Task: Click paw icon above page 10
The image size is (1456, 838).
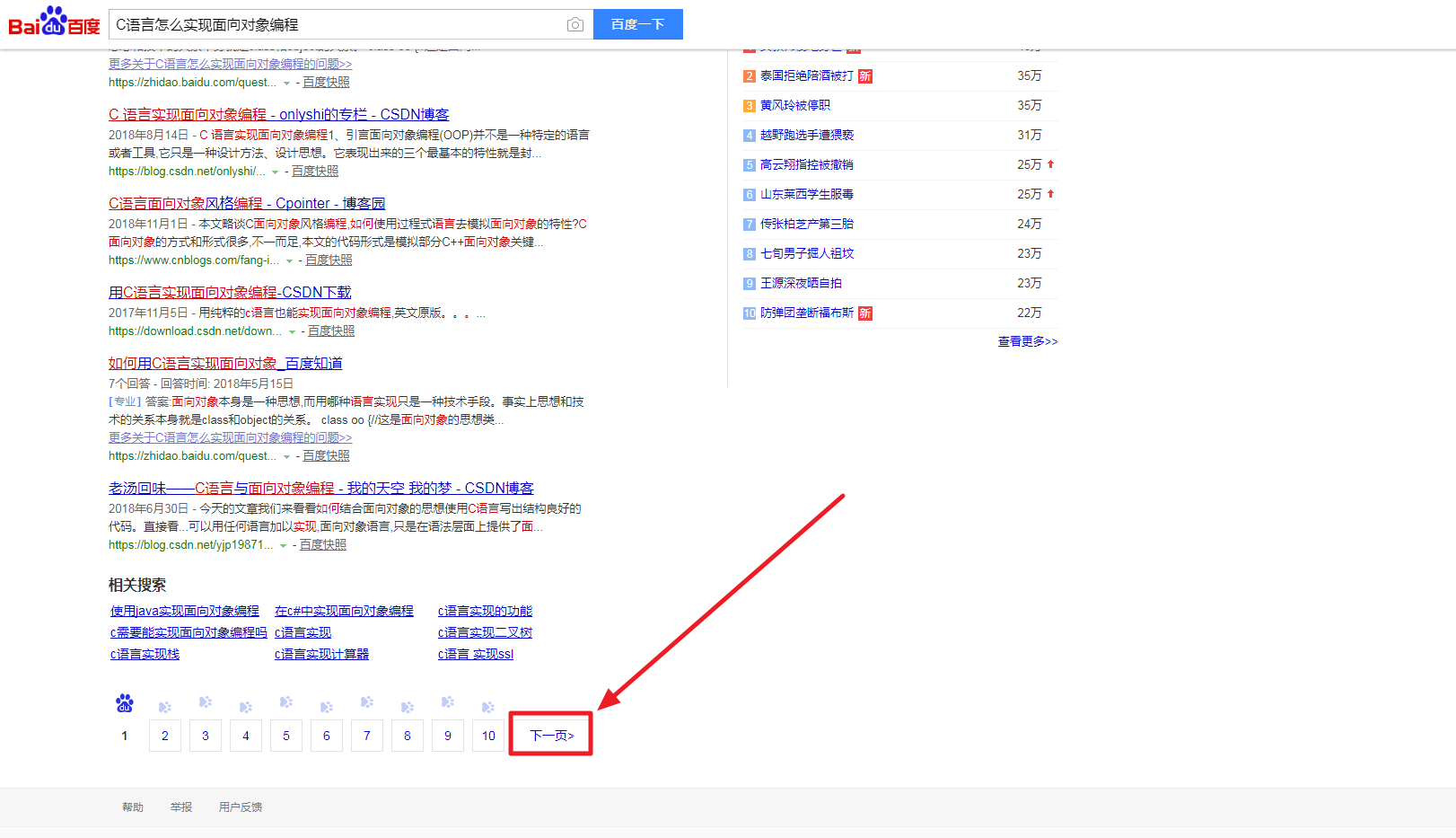Action: point(488,707)
